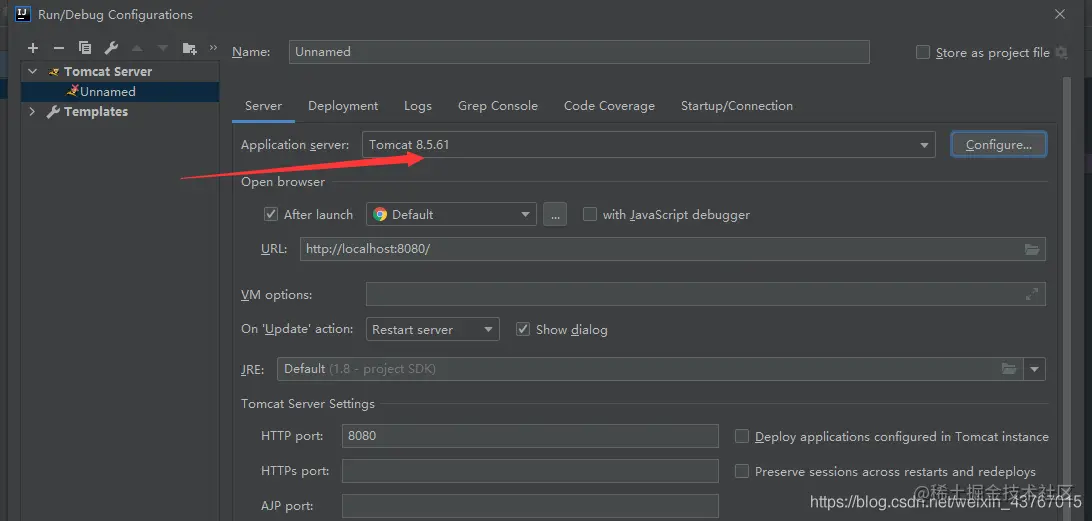Open the Default browser dropdown

(x=451, y=214)
